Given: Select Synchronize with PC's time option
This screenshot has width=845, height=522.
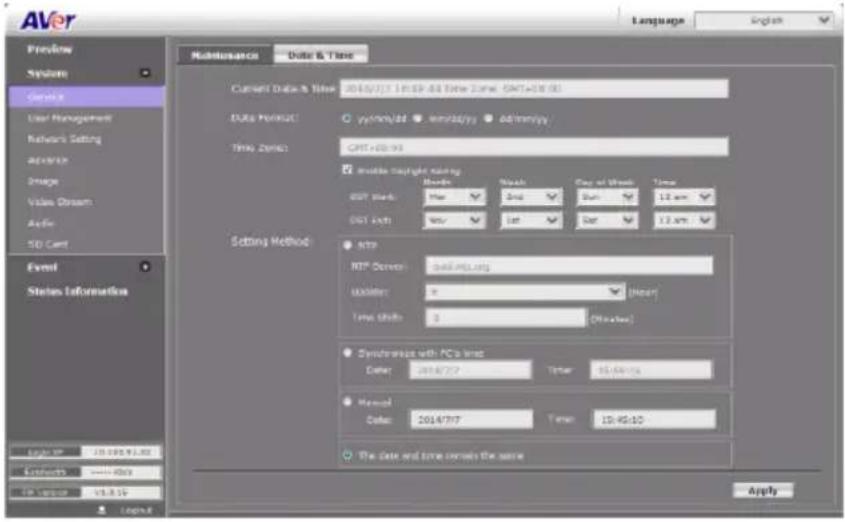Looking at the screenshot, I should (348, 353).
